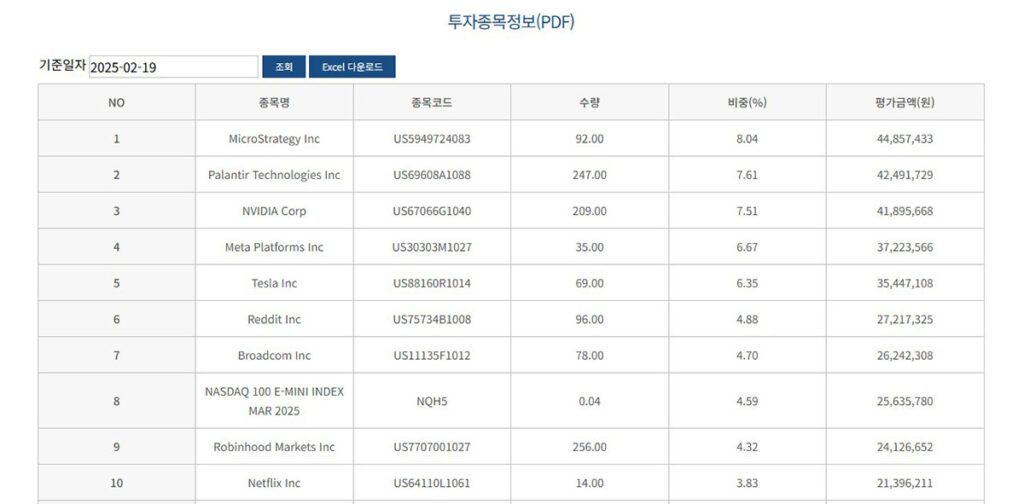Click code US30303M1027

(432, 247)
